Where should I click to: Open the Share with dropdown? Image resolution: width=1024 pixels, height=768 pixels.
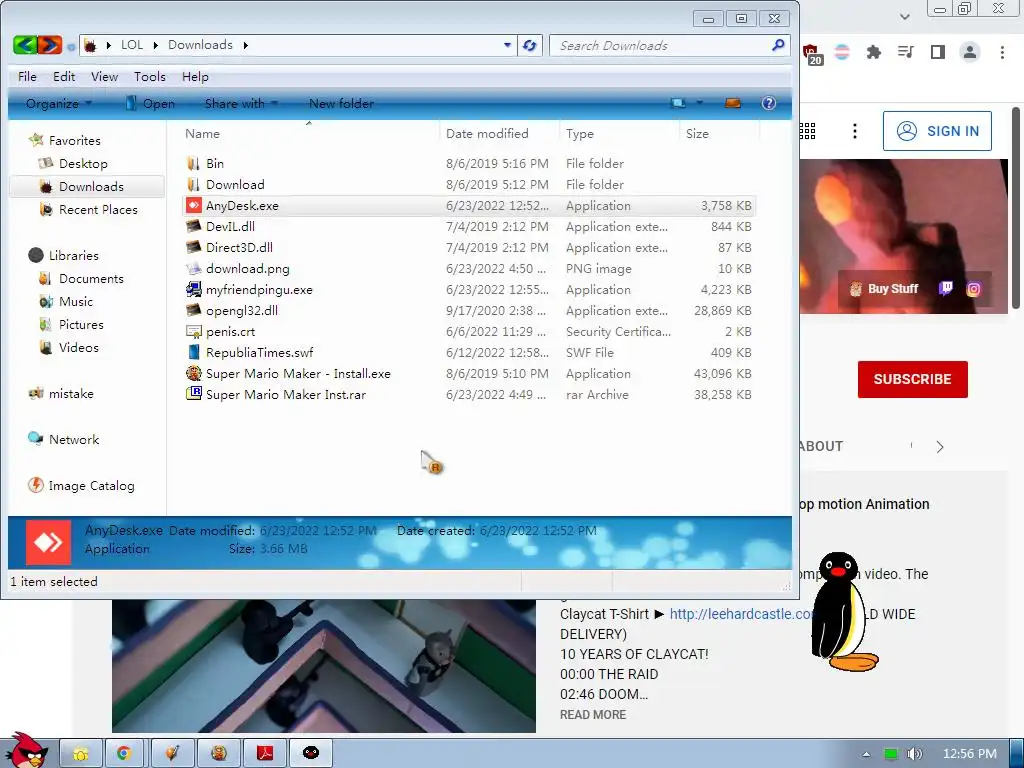241,103
